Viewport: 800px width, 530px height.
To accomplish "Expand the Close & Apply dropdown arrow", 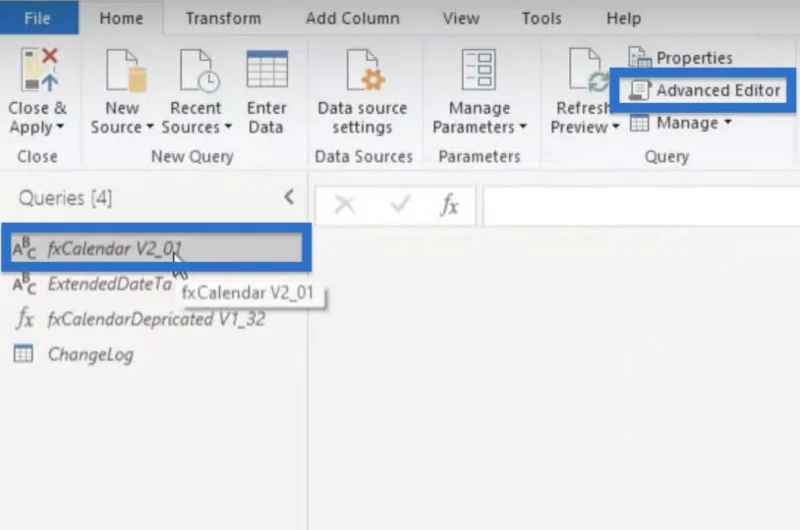I will (60, 126).
